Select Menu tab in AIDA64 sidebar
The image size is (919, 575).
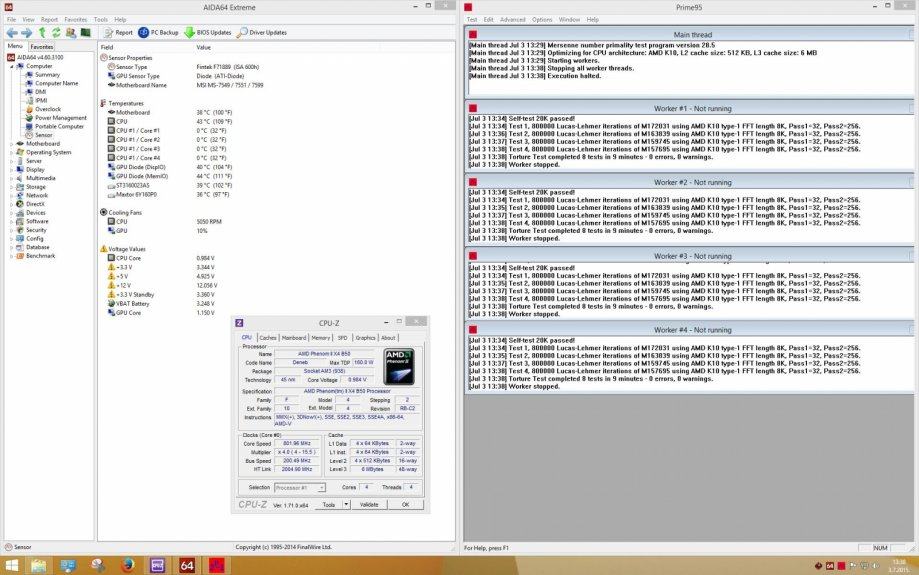tap(15, 46)
